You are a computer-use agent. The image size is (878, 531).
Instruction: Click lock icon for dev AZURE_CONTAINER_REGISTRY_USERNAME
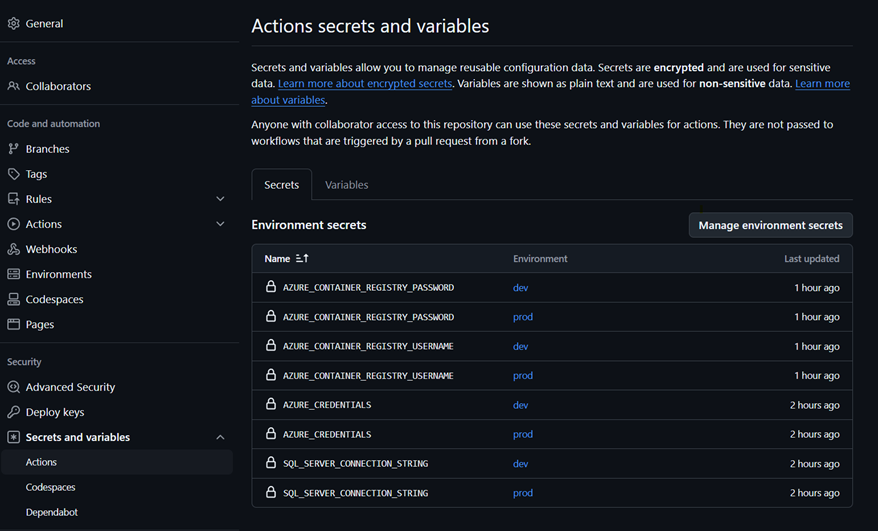click(271, 346)
